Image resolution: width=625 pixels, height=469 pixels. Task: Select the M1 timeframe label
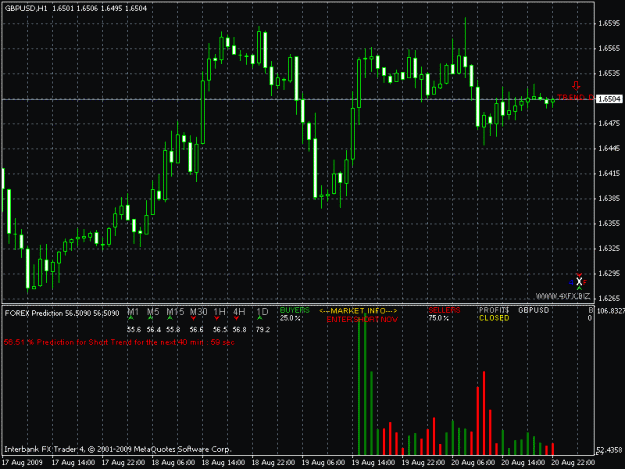(133, 312)
